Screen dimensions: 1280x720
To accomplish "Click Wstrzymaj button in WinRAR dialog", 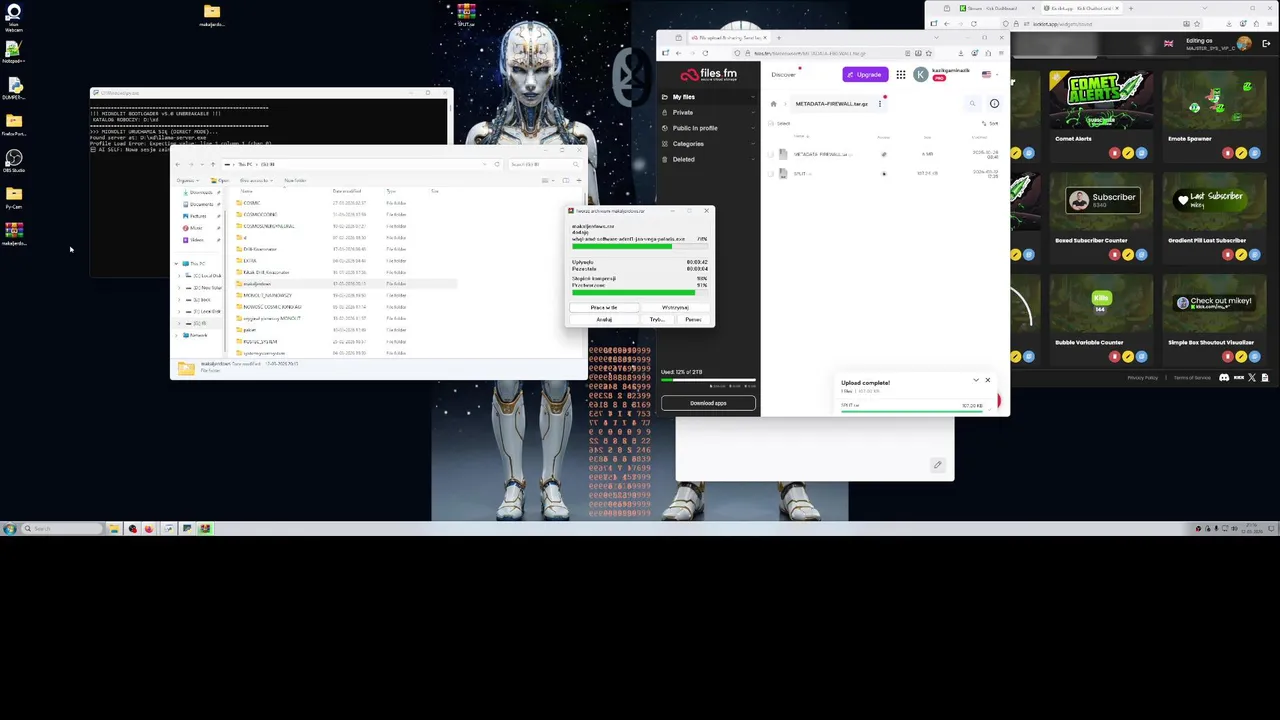I will 675,308.
